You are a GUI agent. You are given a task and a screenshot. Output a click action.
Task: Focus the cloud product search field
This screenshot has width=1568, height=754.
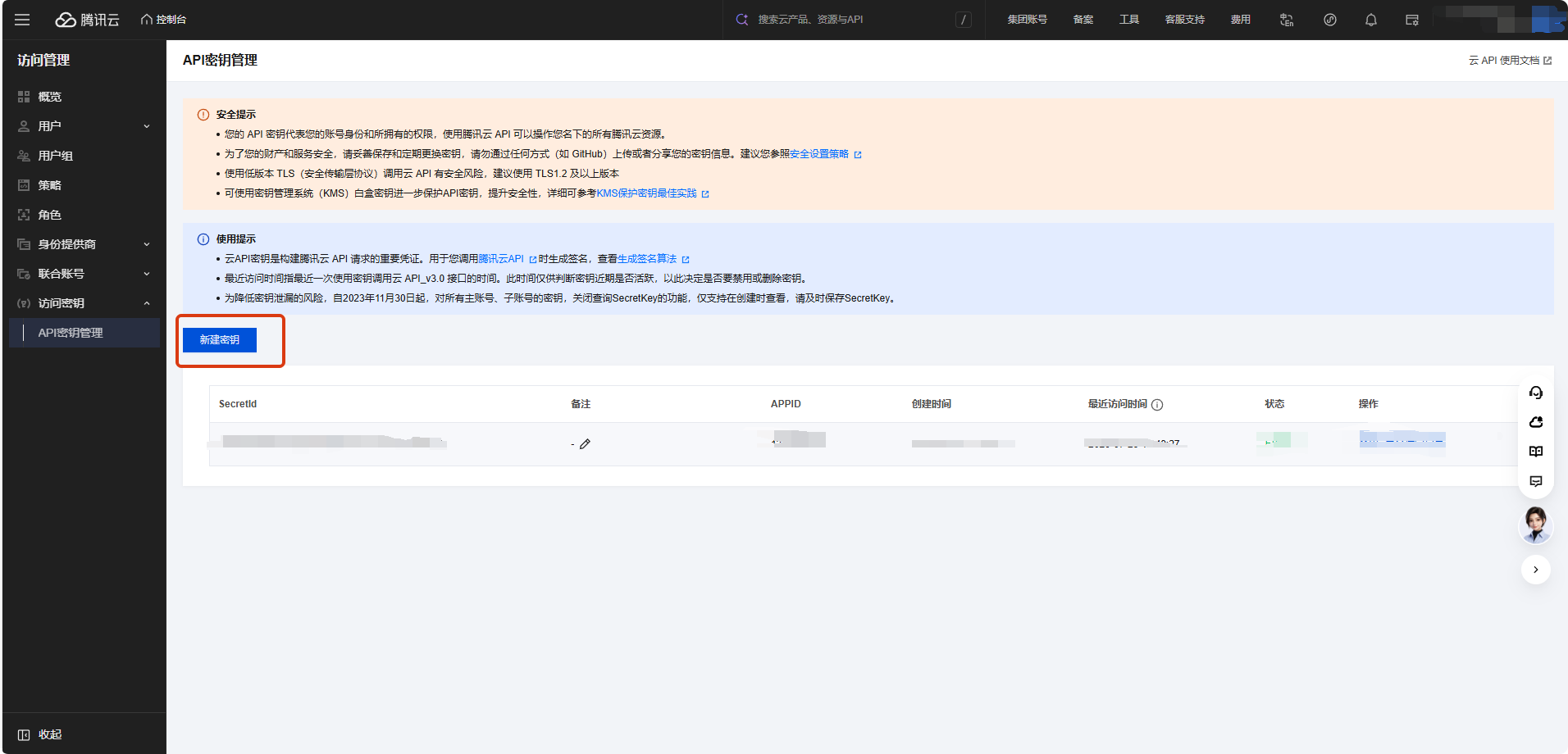845,20
